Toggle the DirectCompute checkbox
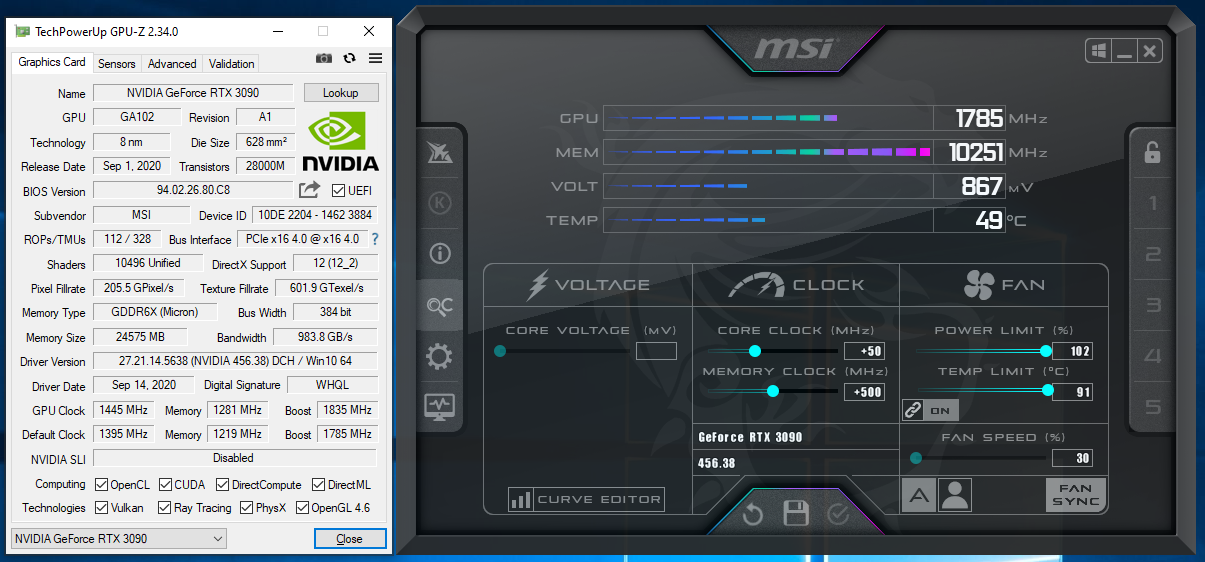Image resolution: width=1205 pixels, height=562 pixels. [223, 484]
